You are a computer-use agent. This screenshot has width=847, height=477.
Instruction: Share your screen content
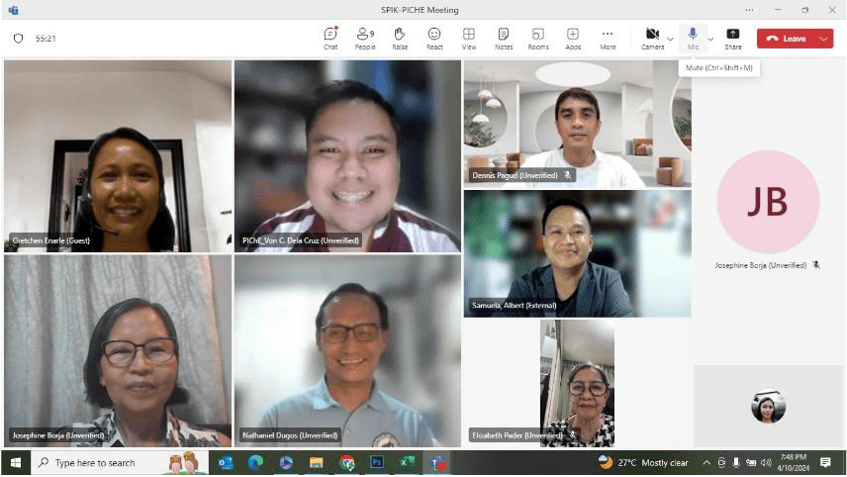tap(733, 38)
